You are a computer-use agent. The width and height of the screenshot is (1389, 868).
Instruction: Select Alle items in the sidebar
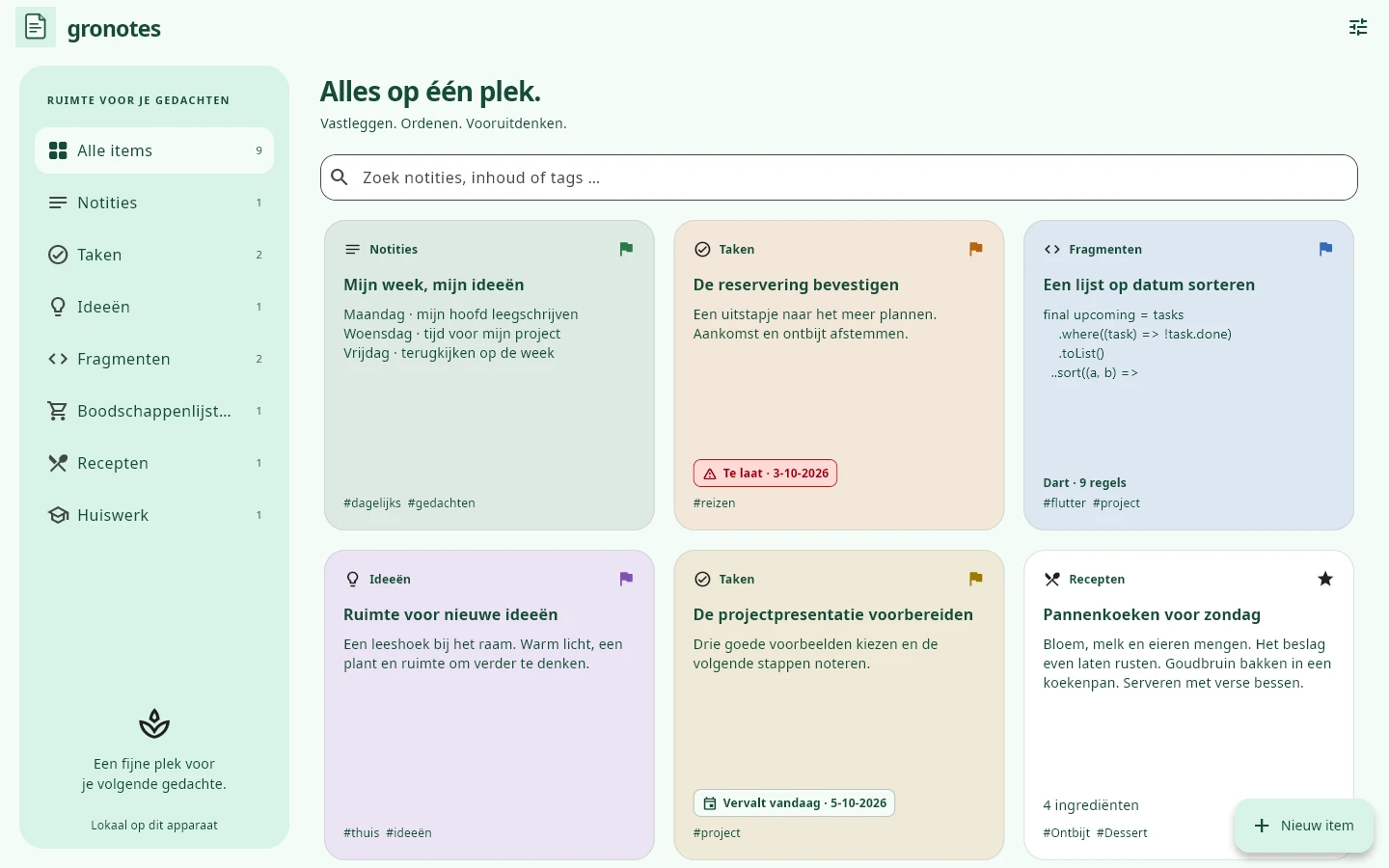pos(154,150)
